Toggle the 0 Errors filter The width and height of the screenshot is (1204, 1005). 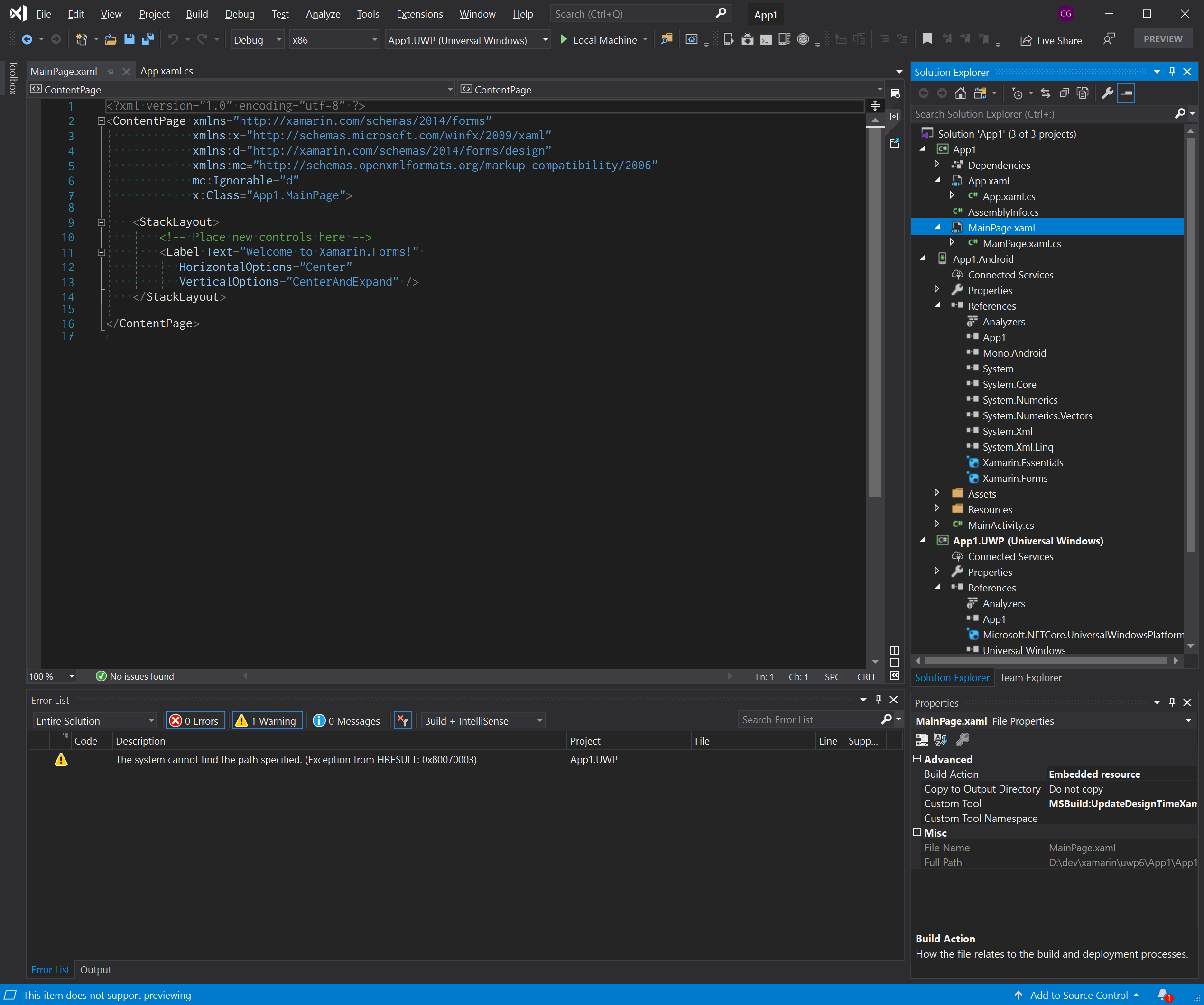click(195, 720)
